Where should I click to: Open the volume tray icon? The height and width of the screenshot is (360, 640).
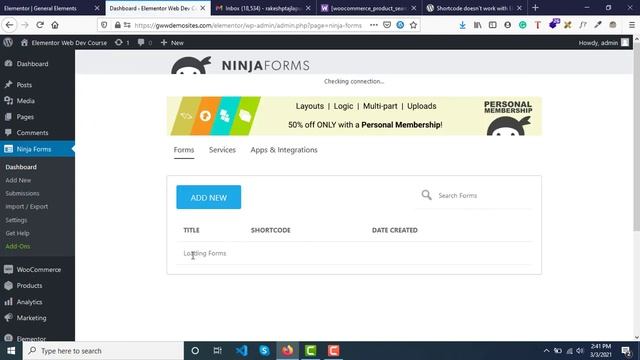point(580,351)
